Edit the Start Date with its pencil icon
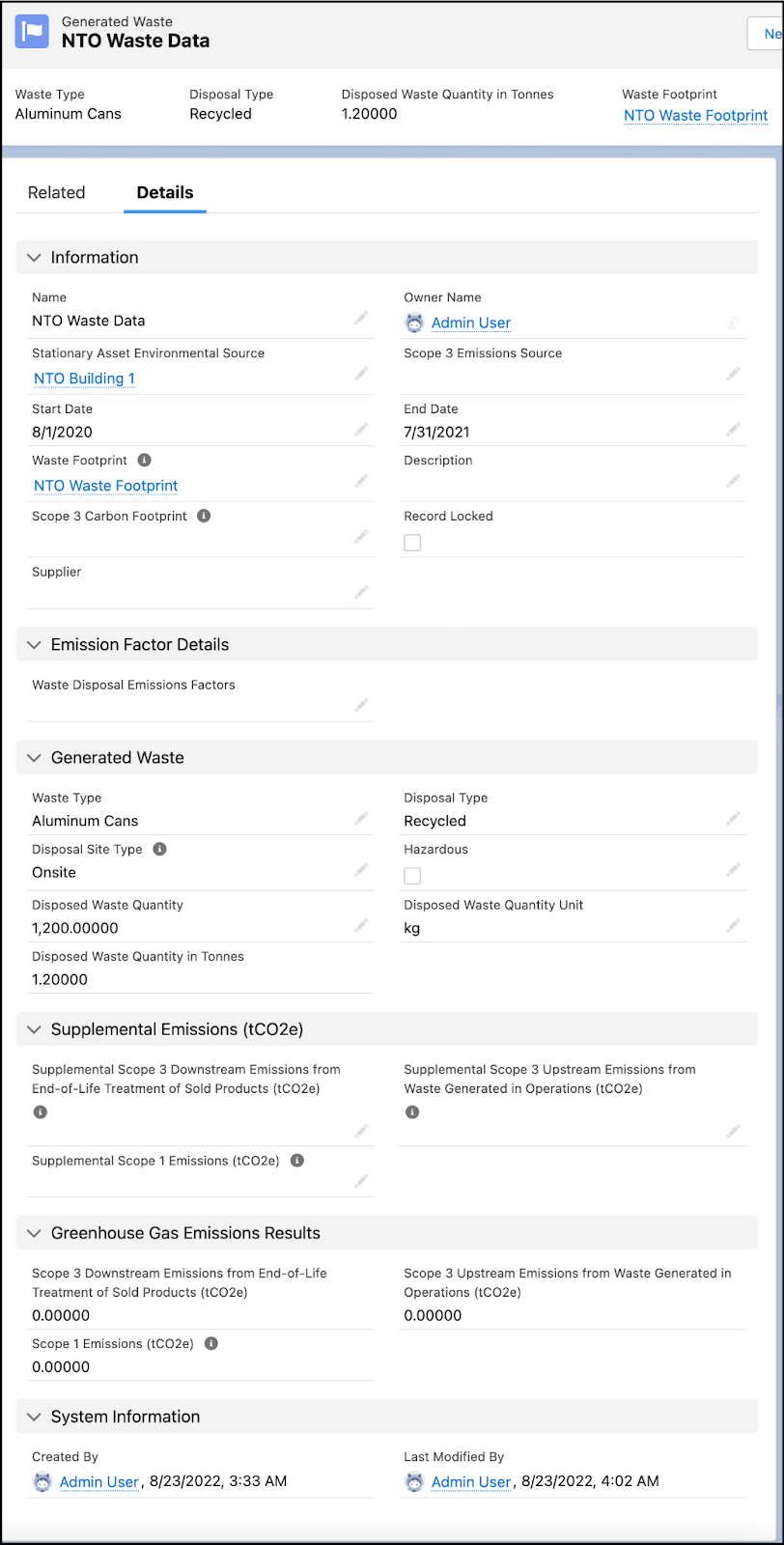The width and height of the screenshot is (784, 1545). click(x=361, y=429)
